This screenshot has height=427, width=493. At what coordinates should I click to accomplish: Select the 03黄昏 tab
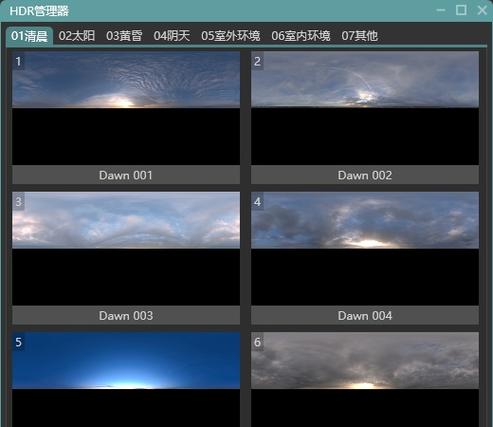pos(124,36)
